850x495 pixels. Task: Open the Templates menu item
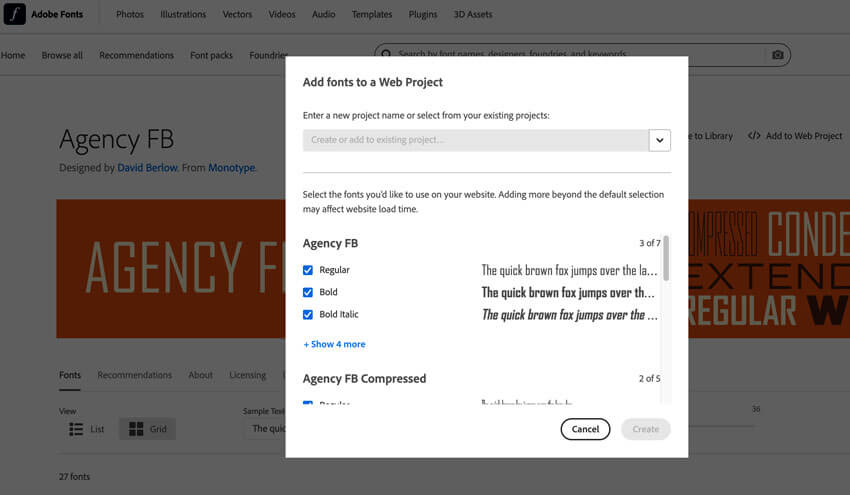[372, 14]
